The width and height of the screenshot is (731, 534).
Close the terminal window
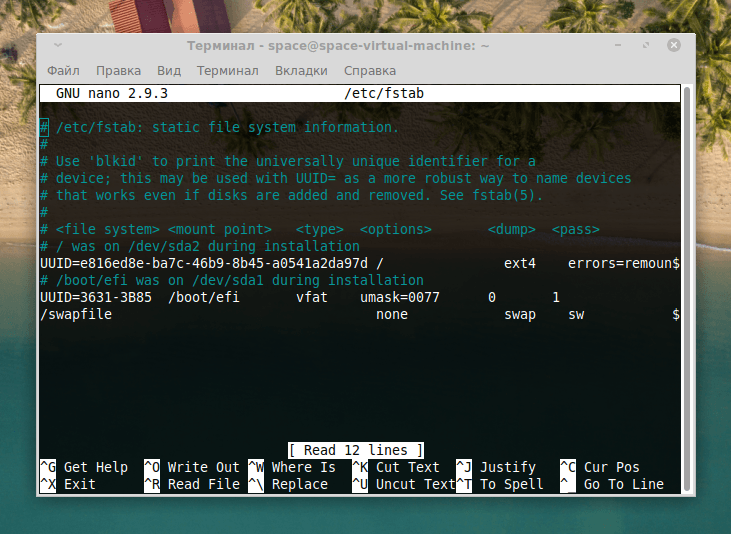pyautogui.click(x=674, y=45)
